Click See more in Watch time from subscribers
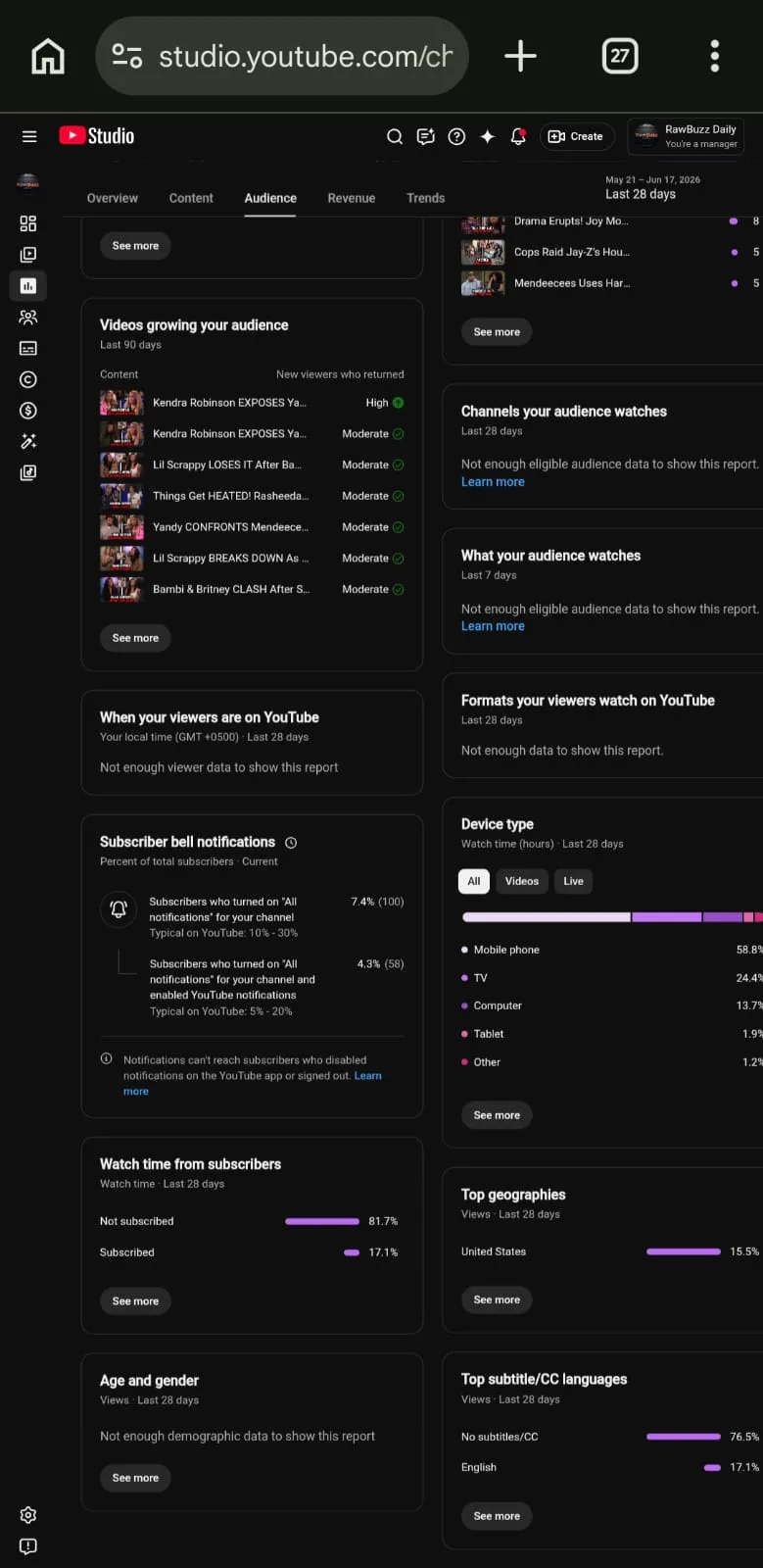763x1568 pixels. [135, 1301]
